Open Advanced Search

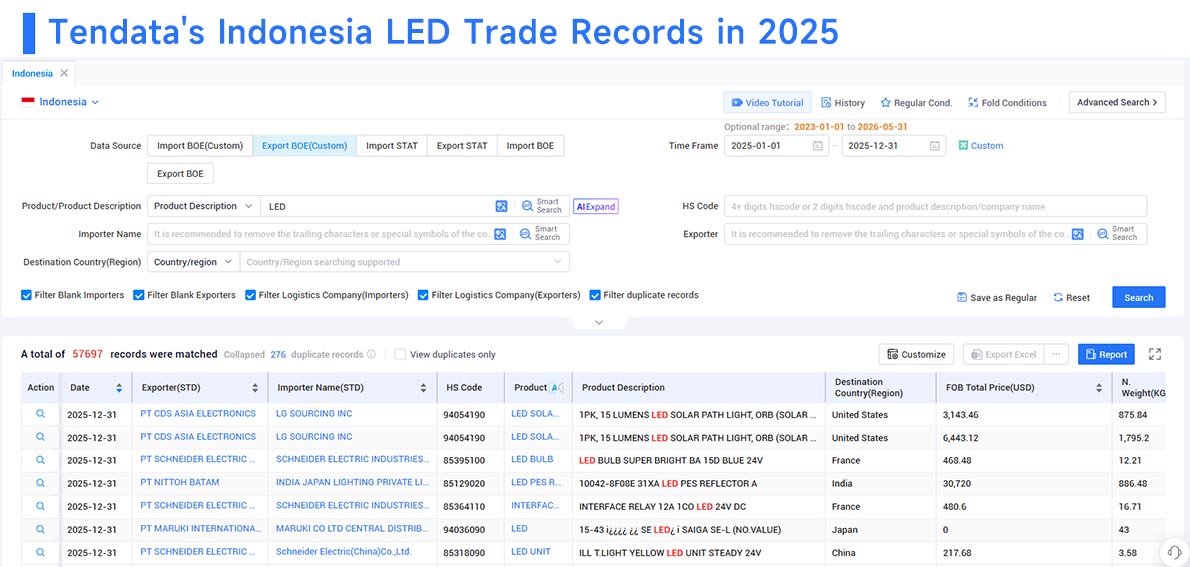(x=1117, y=102)
